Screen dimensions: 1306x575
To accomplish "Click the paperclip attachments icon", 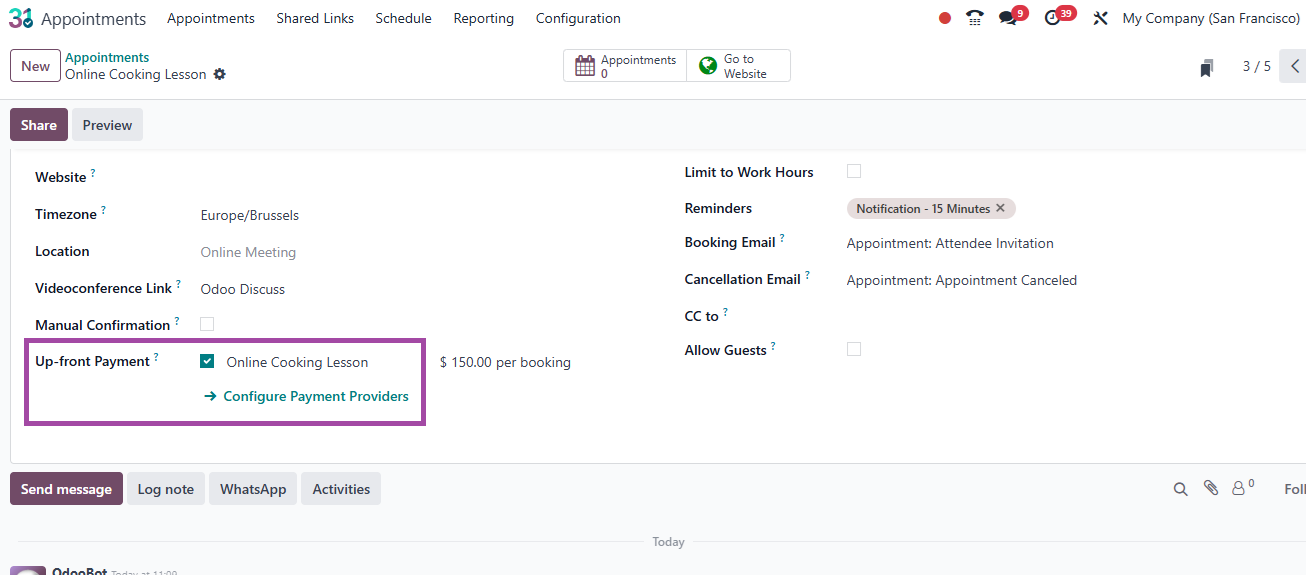I will click(x=1211, y=488).
